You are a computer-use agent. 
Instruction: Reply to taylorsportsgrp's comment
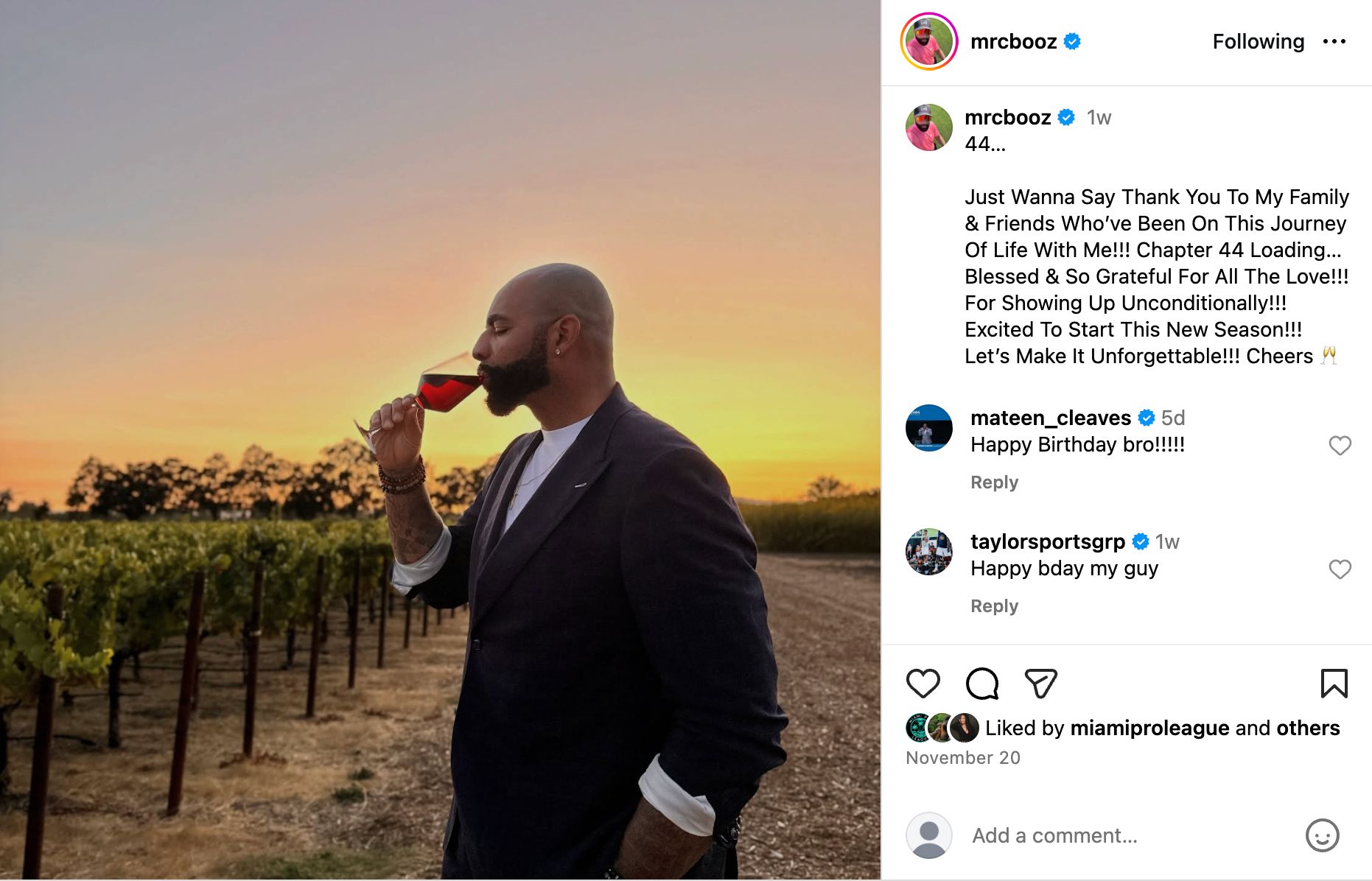coord(994,606)
